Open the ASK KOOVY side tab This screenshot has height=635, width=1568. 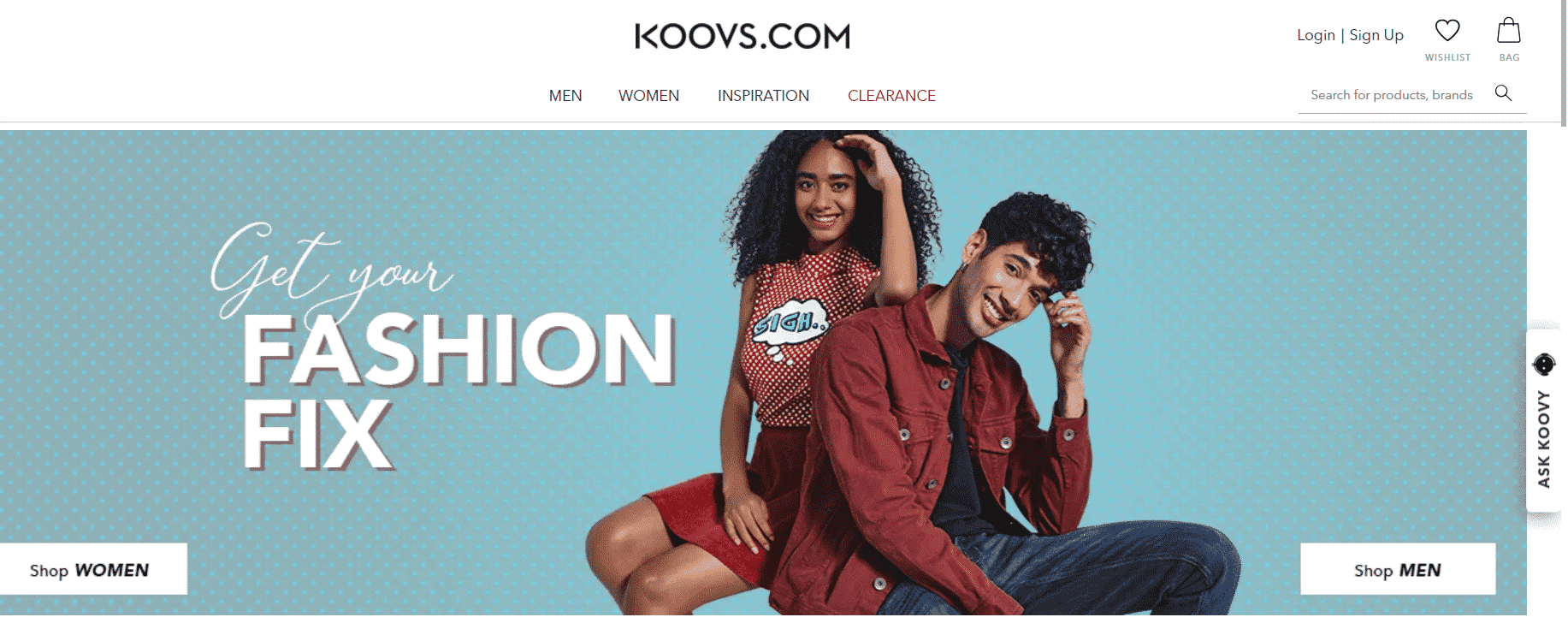(x=1544, y=421)
